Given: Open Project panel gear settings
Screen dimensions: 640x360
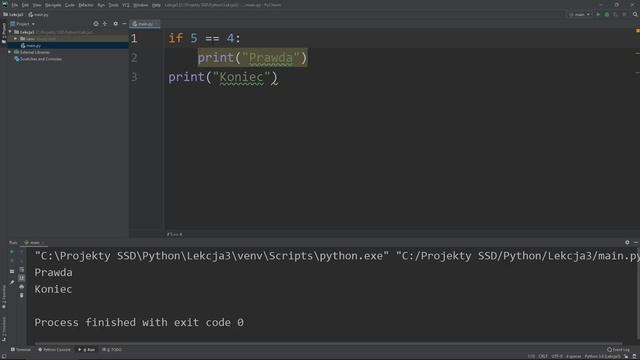Looking at the screenshot, I should 116,24.
